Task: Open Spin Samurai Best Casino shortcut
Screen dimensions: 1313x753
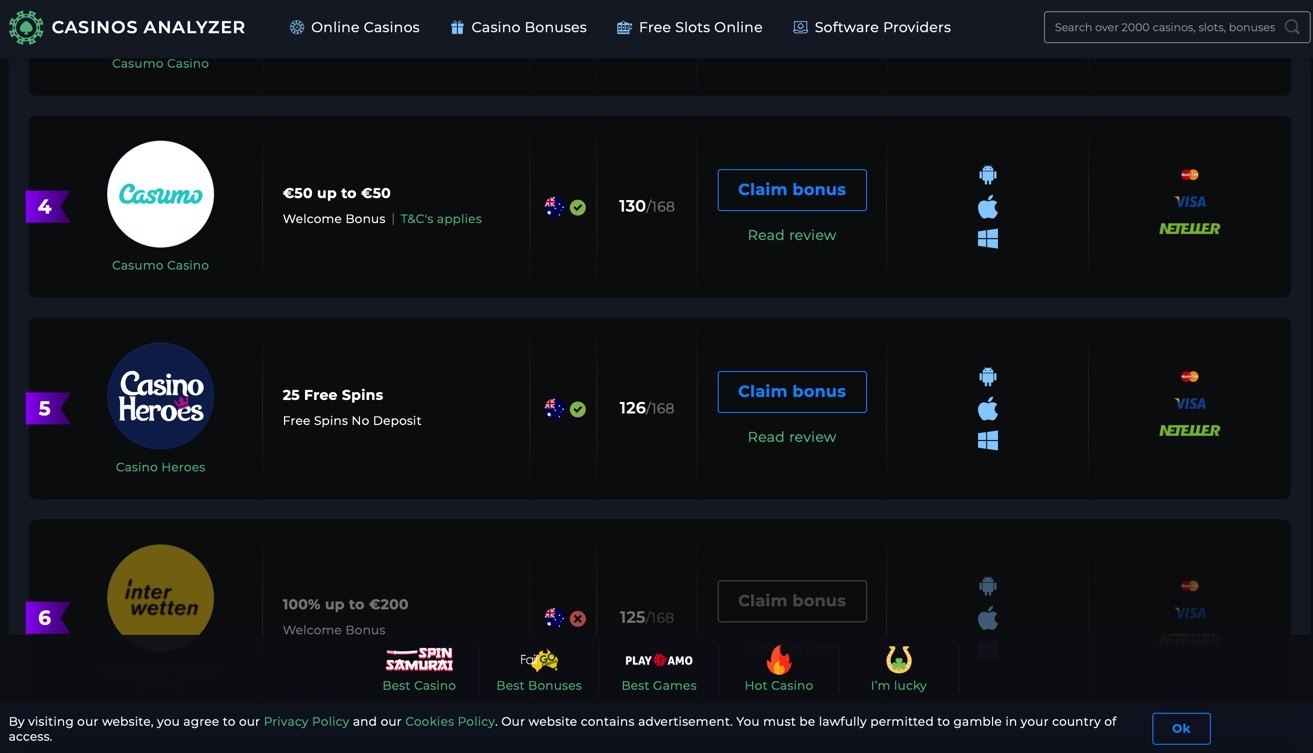Action: [x=419, y=670]
